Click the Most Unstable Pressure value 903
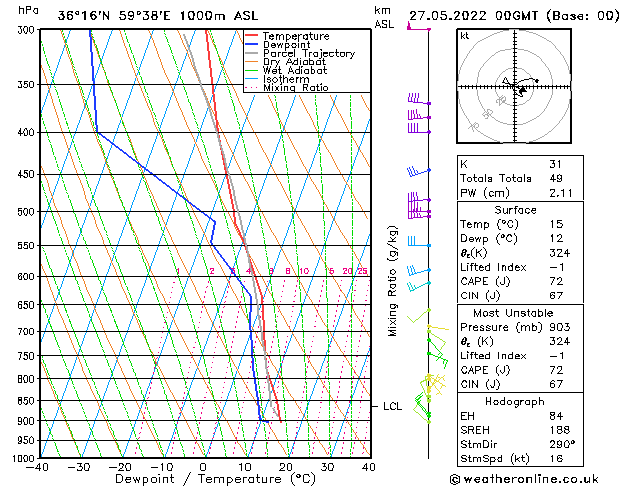629x486 pixels. [560, 327]
